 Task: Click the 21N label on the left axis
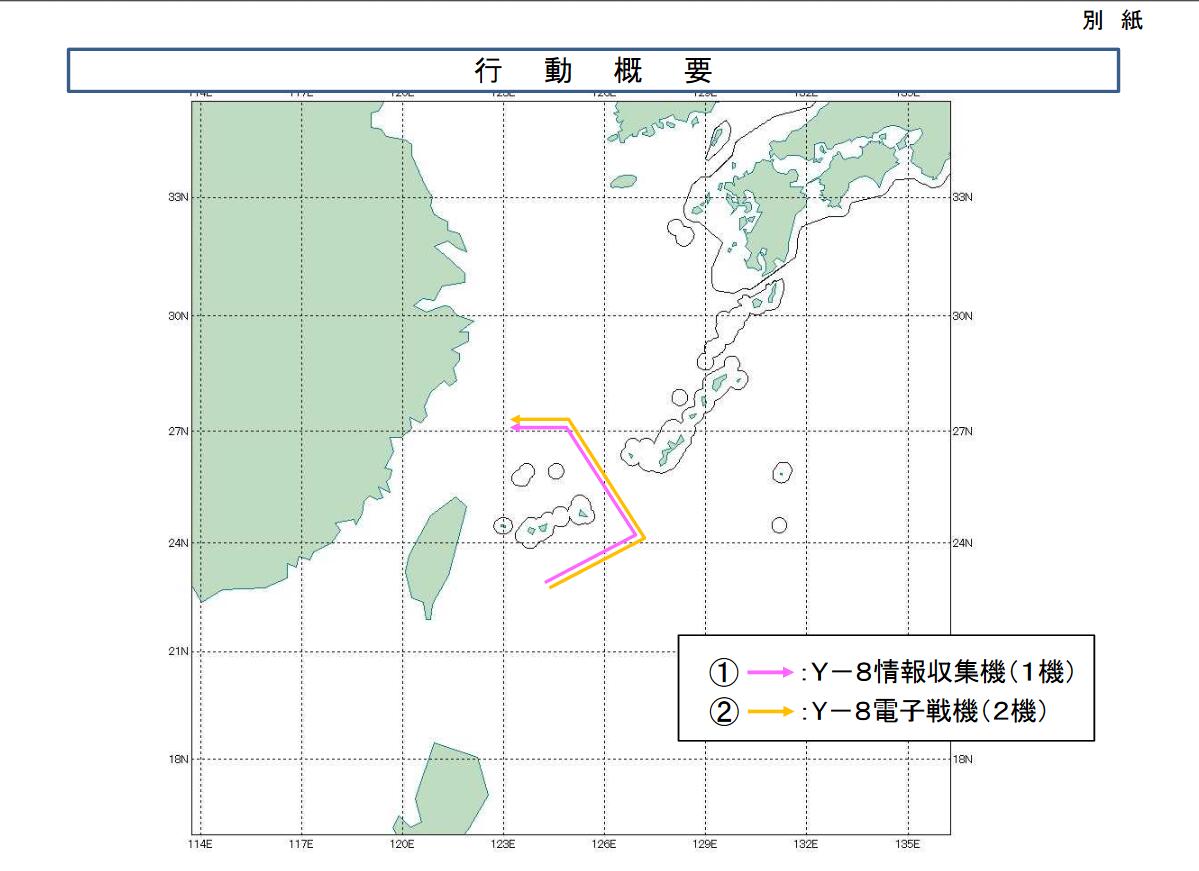(179, 651)
